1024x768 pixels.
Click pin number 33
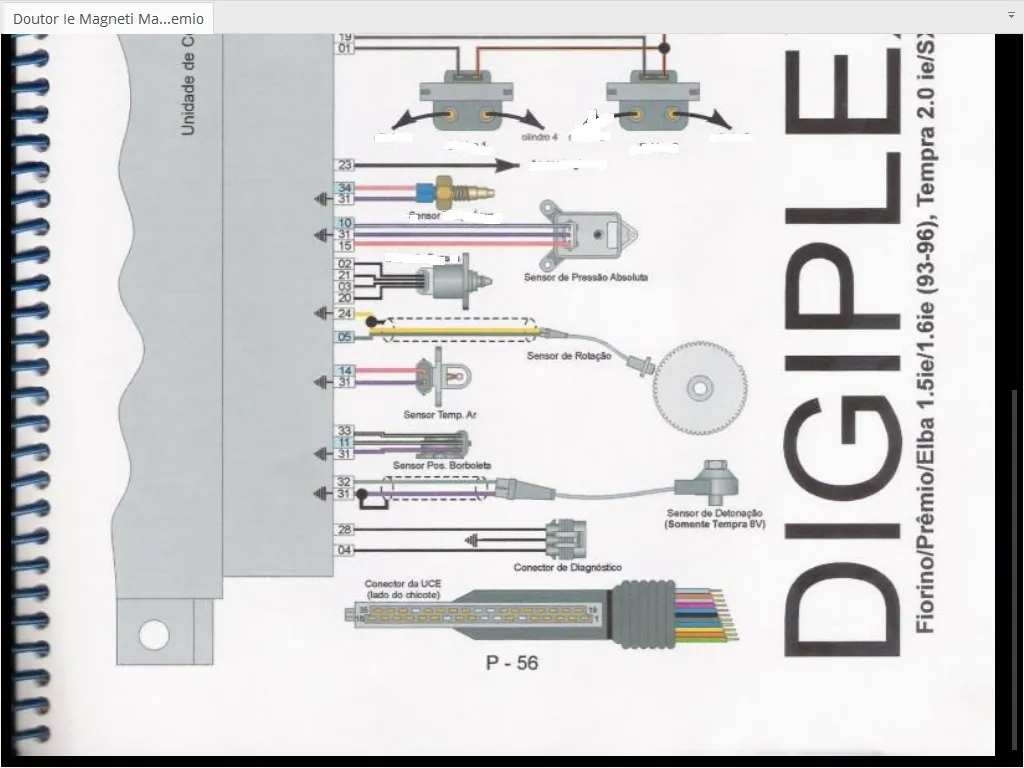pyautogui.click(x=345, y=431)
